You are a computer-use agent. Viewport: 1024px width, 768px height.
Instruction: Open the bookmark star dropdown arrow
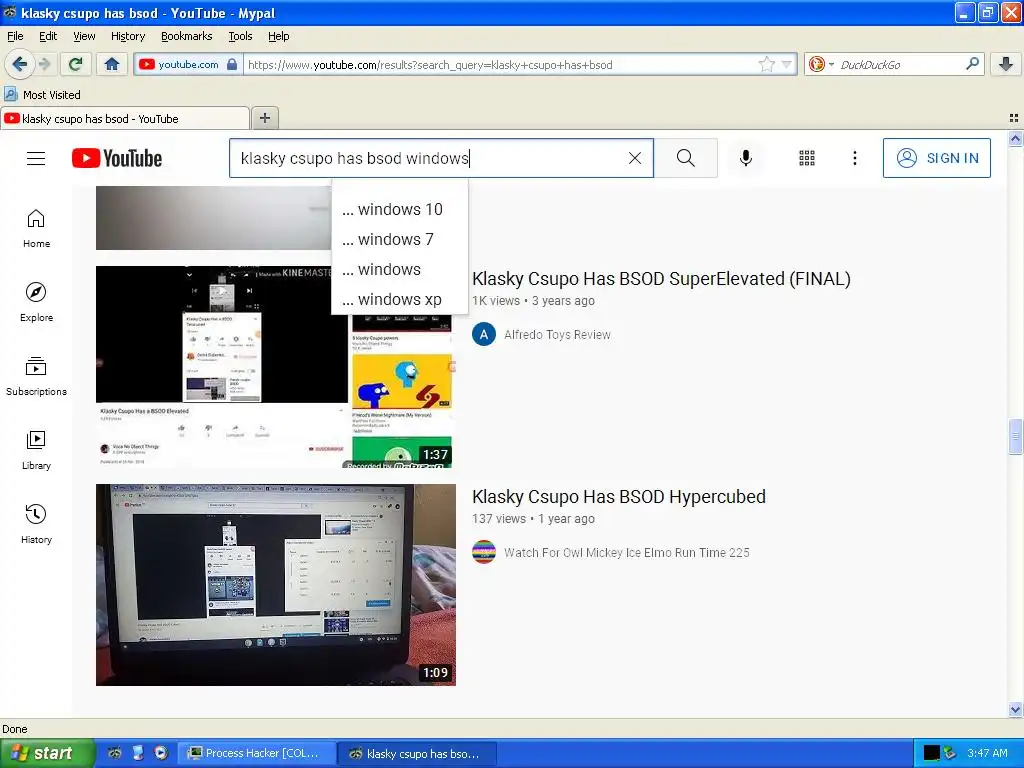pyautogui.click(x=786, y=65)
